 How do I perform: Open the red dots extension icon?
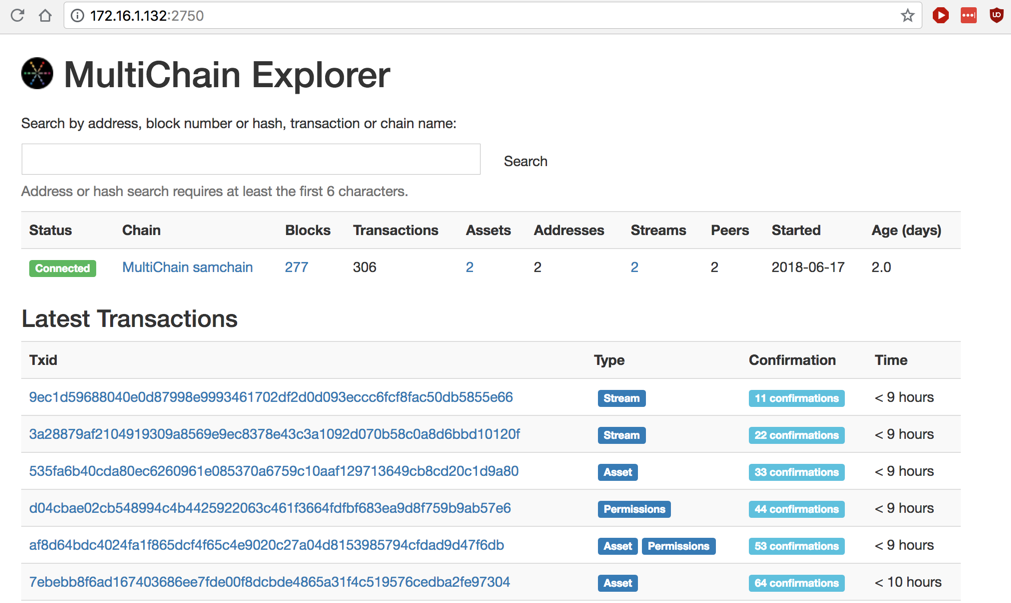968,16
